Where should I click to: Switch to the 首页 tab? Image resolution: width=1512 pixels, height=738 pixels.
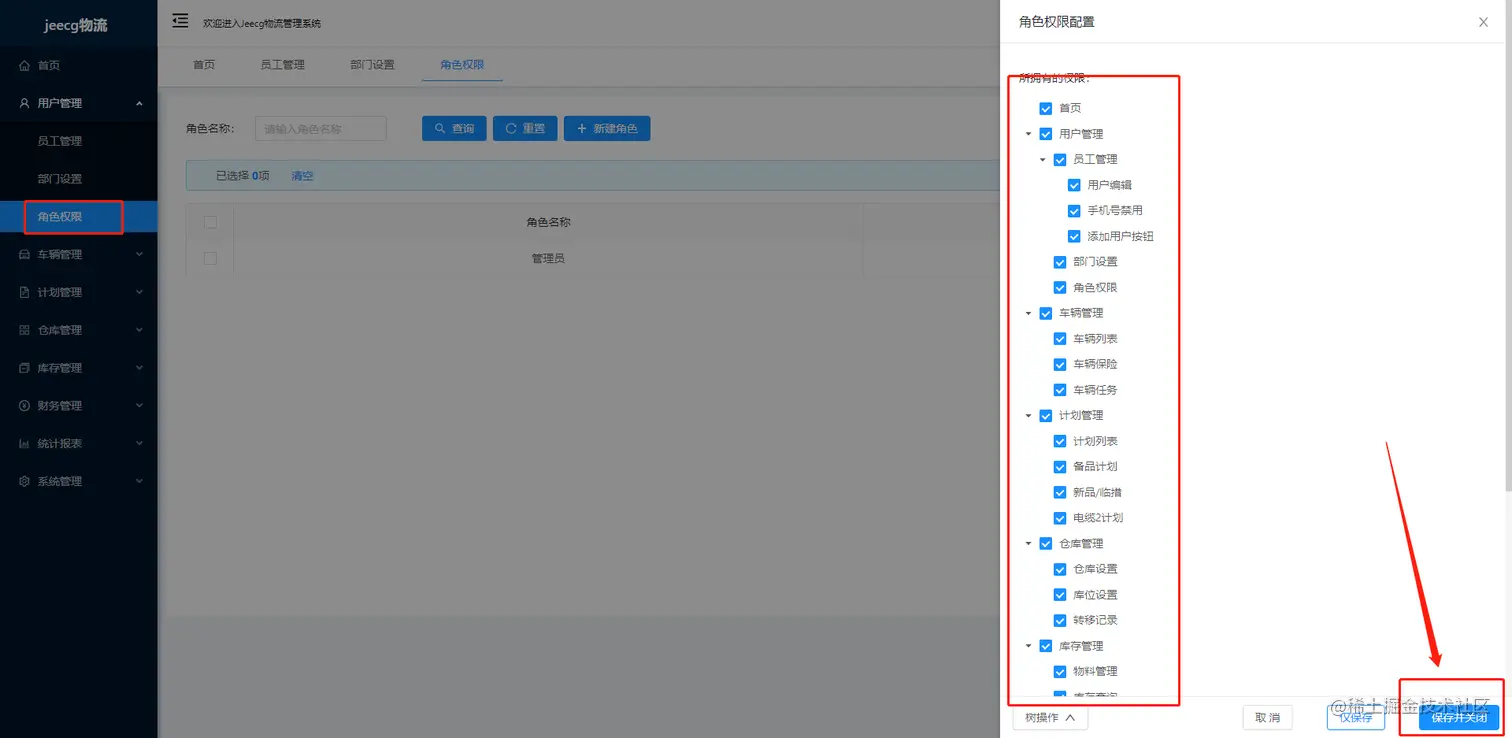[x=204, y=65]
